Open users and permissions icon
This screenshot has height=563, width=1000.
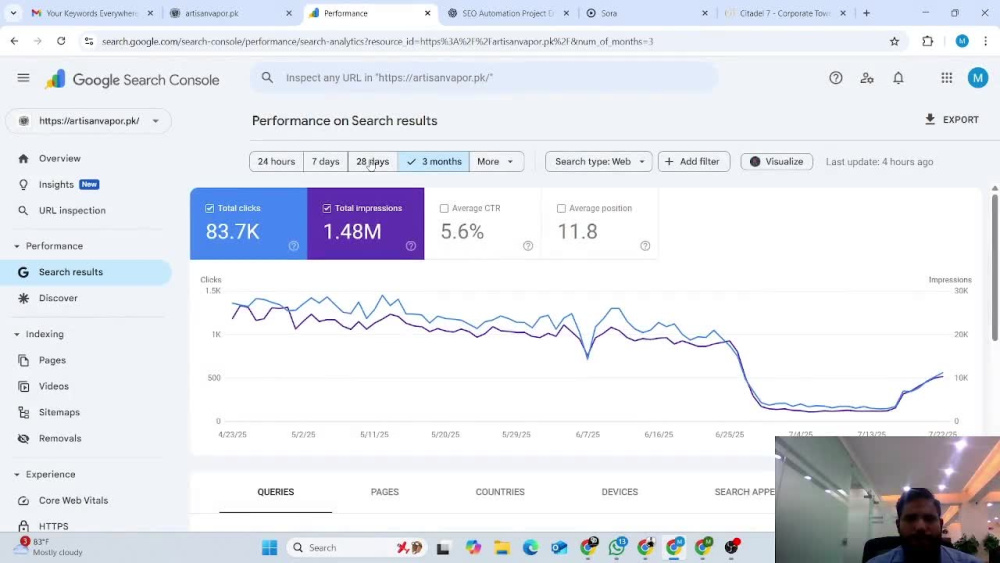[867, 78]
